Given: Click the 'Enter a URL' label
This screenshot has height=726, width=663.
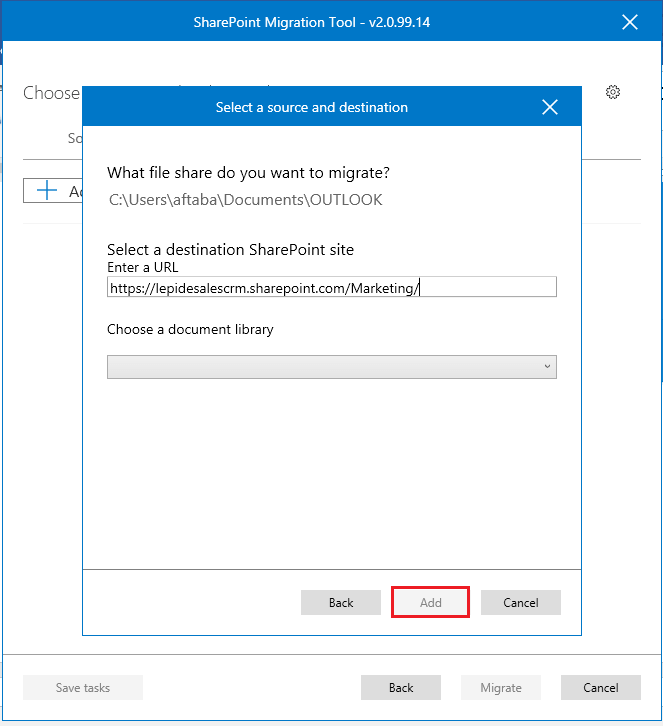Looking at the screenshot, I should tap(143, 267).
